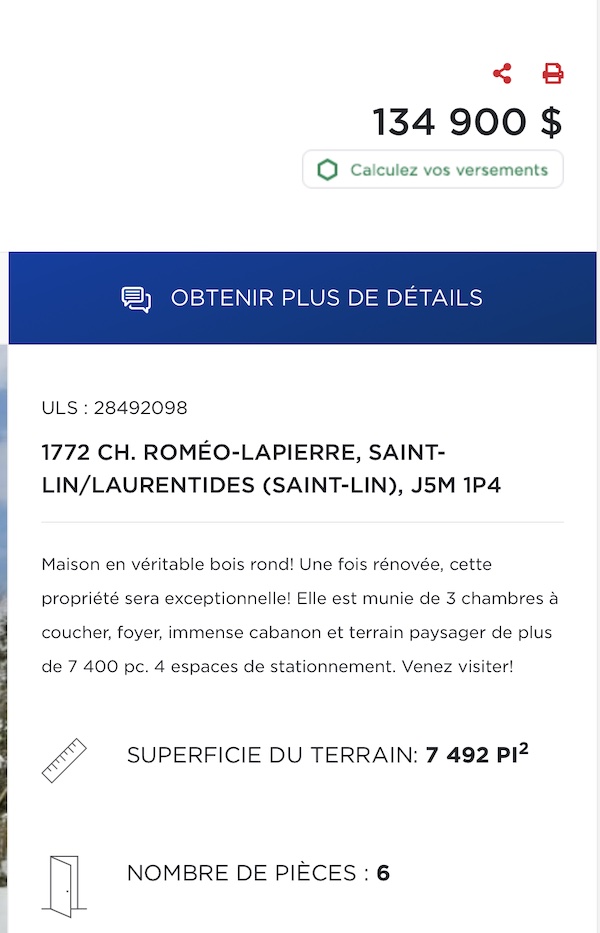600x933 pixels.
Task: Open Calculez vos versements calculator
Action: [x=433, y=170]
